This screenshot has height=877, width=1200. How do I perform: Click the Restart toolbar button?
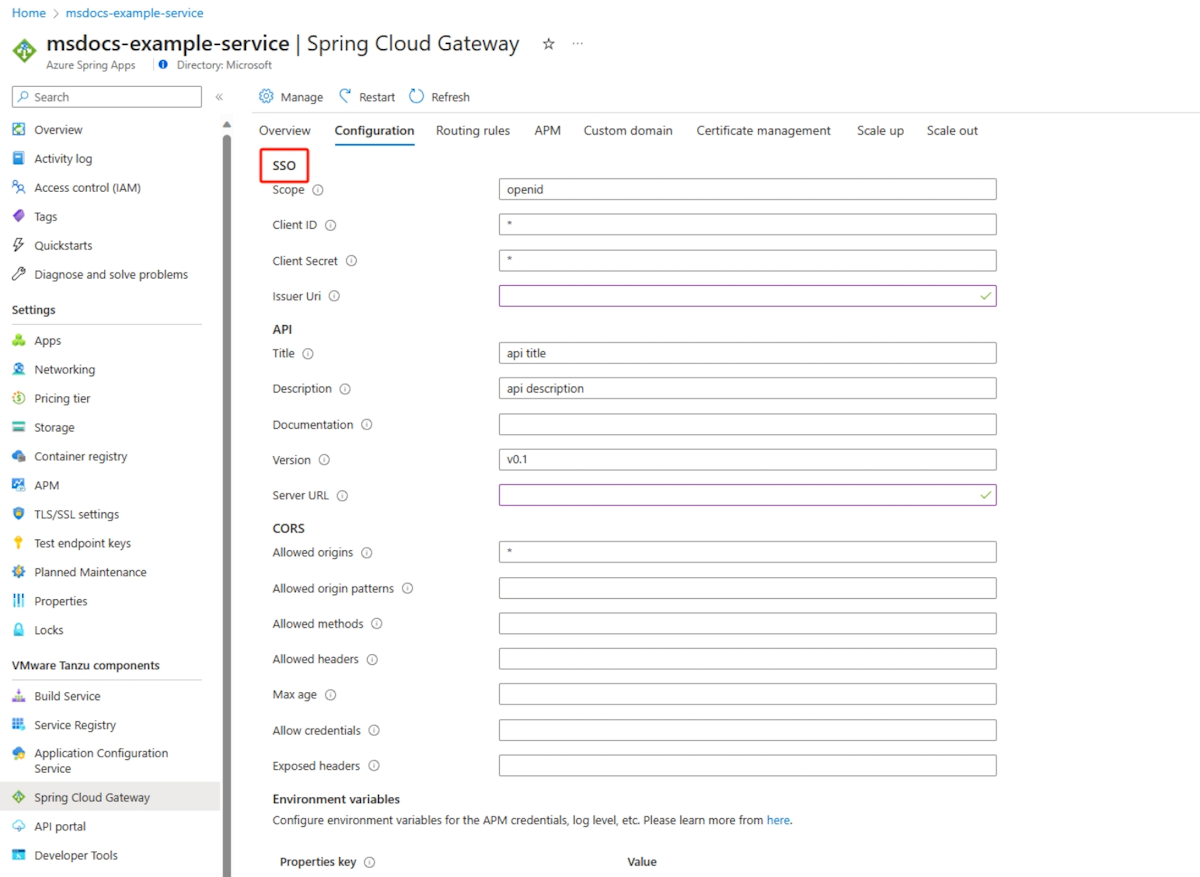pos(367,97)
